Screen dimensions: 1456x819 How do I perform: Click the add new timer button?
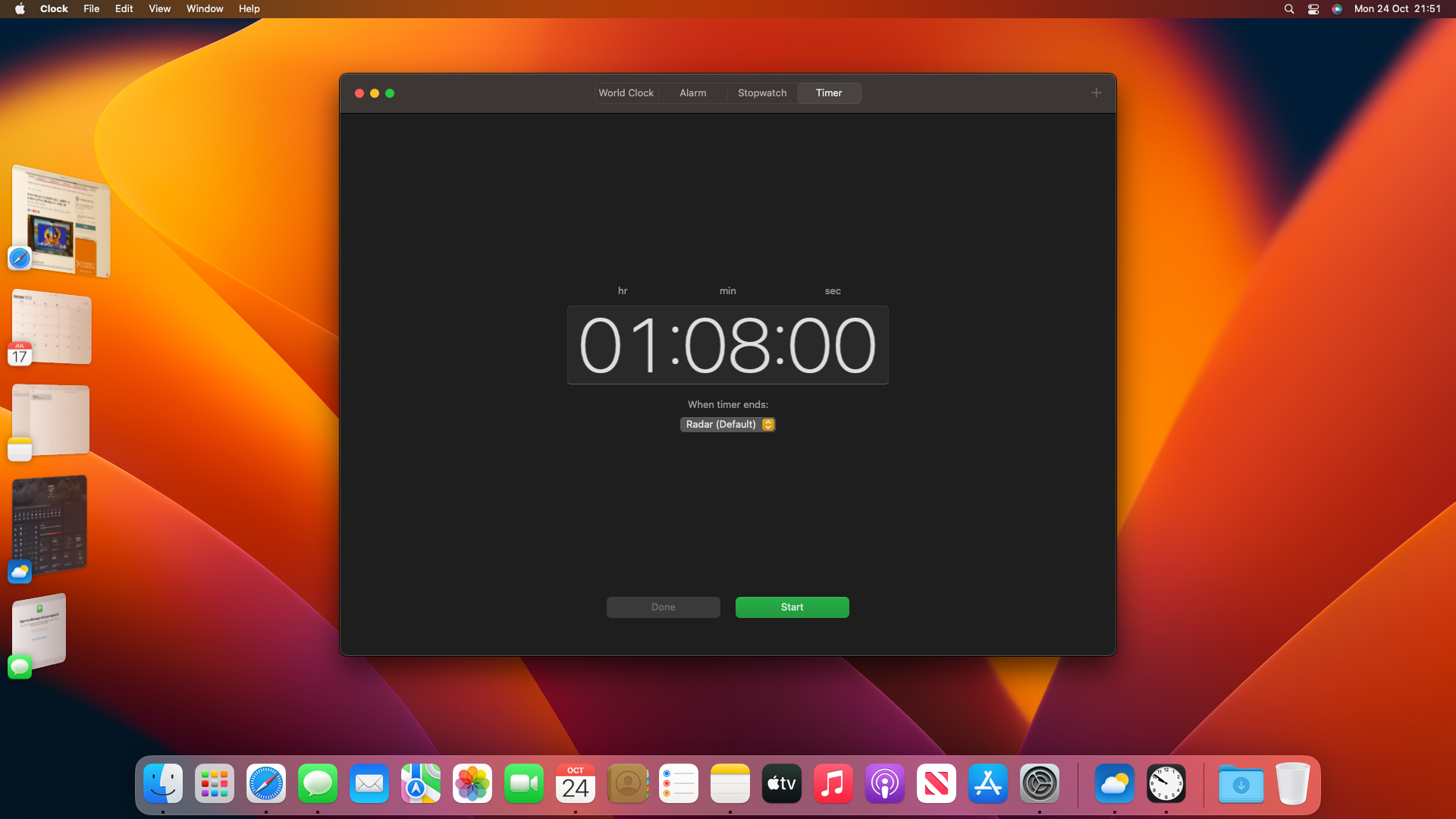tap(1097, 93)
